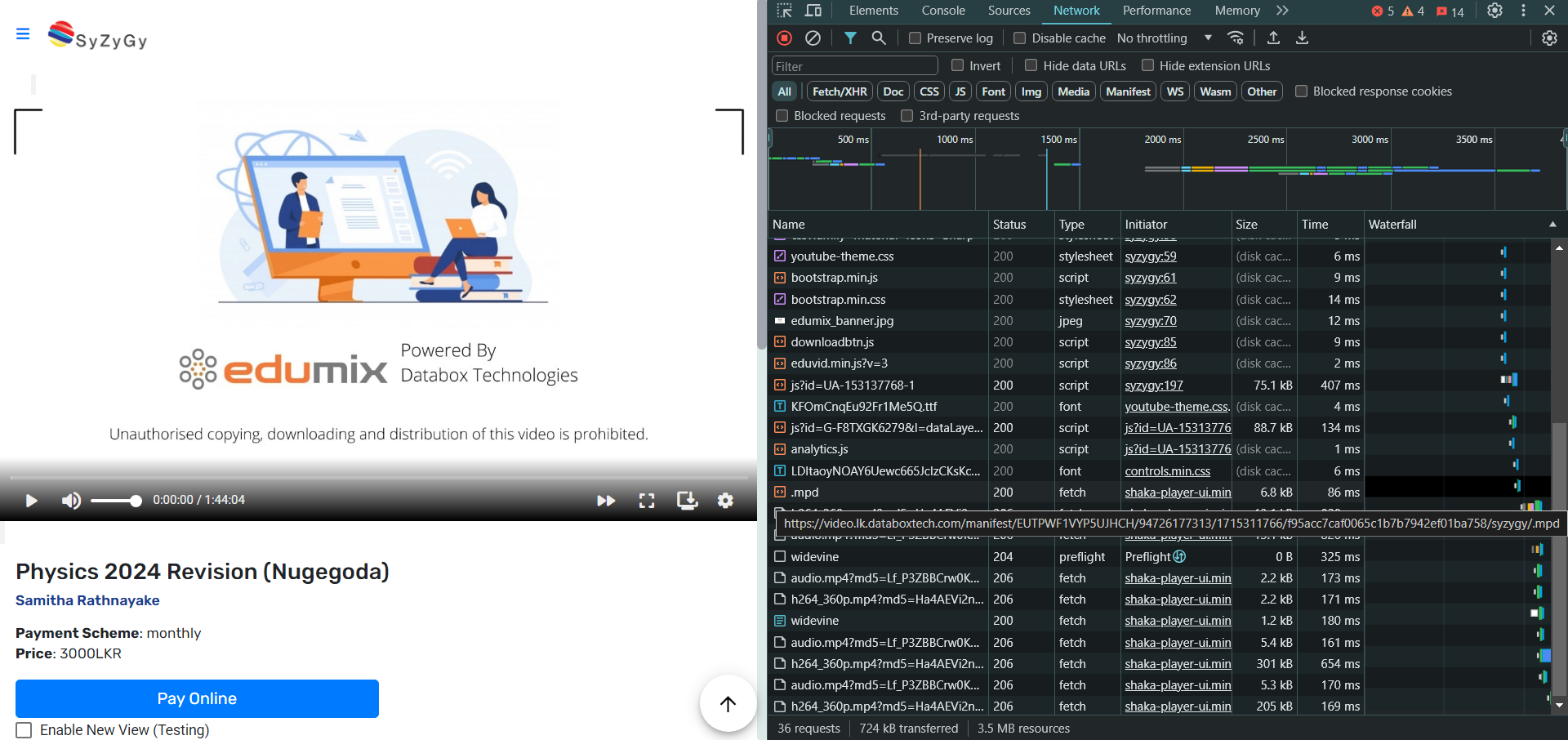1568x740 pixels.
Task: Open the inspect element picker tool
Action: (784, 11)
